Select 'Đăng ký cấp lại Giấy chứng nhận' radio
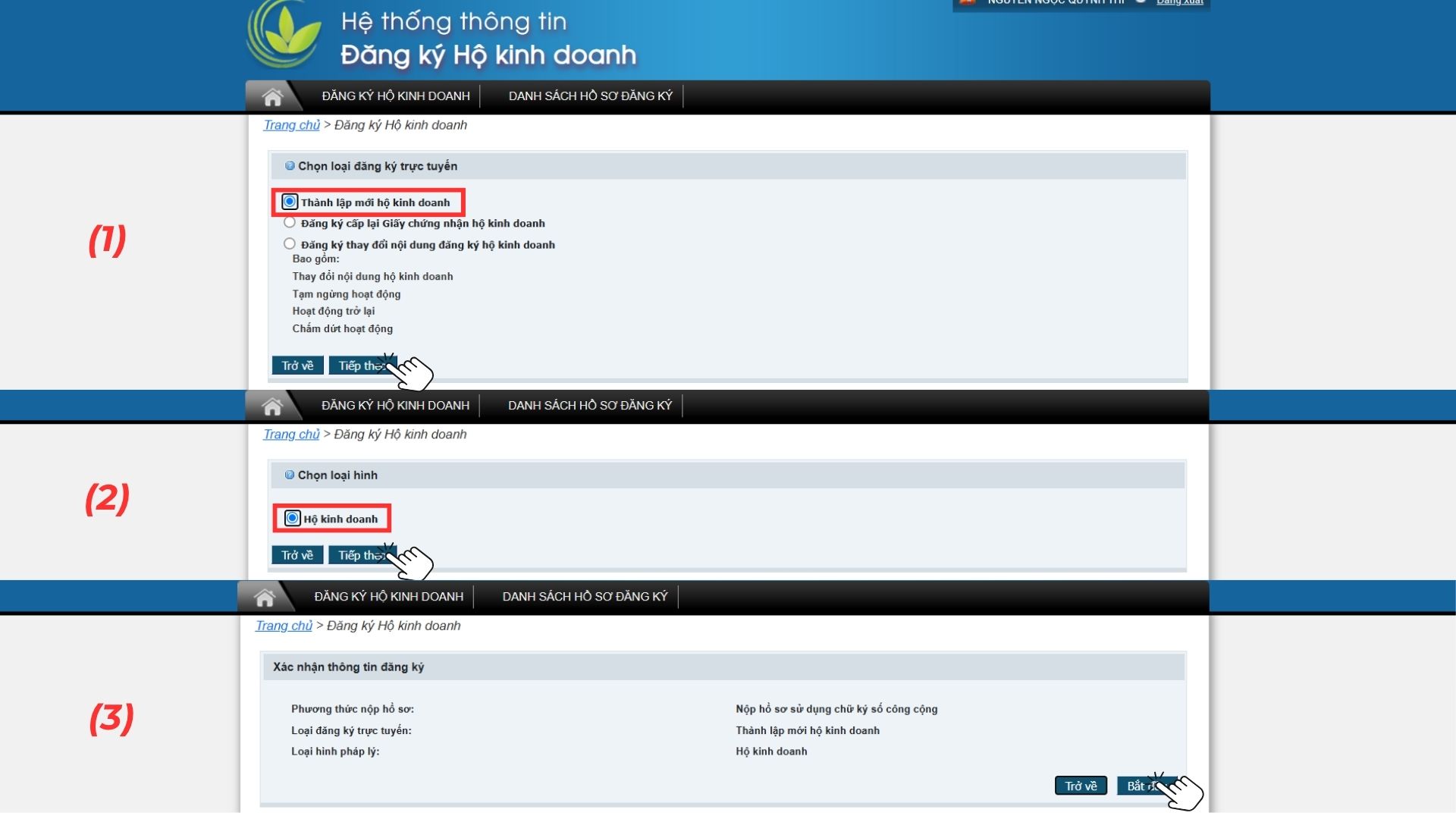Image resolution: width=1456 pixels, height=819 pixels. 290,223
